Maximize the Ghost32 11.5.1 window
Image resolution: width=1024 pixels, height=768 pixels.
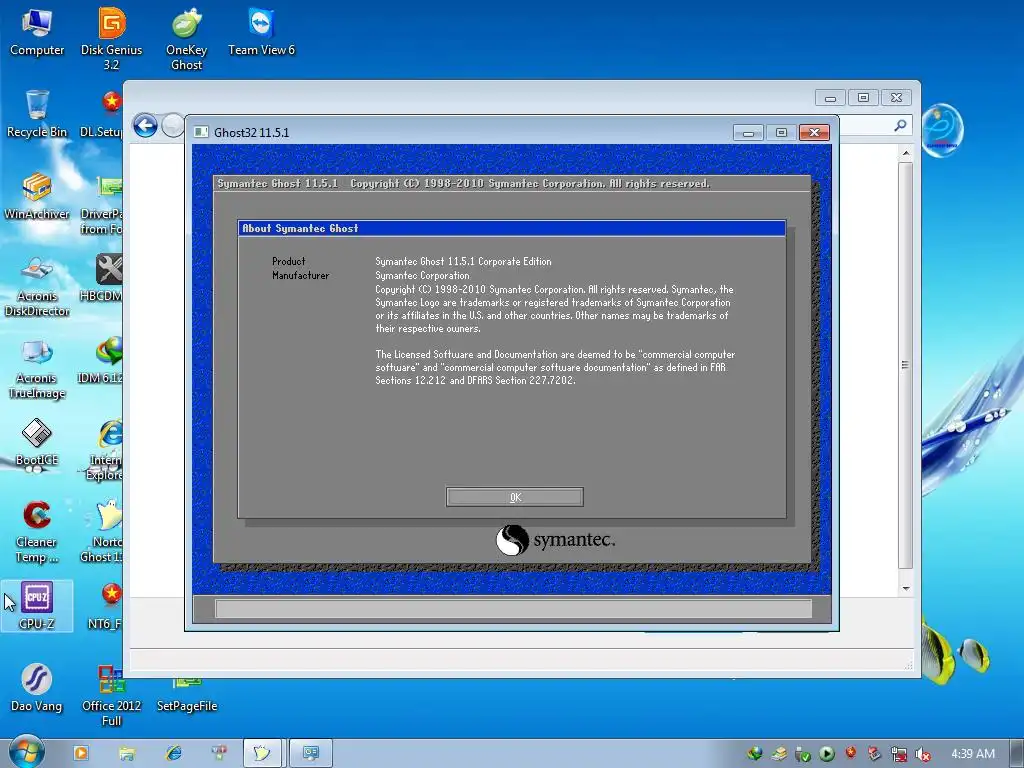(781, 133)
